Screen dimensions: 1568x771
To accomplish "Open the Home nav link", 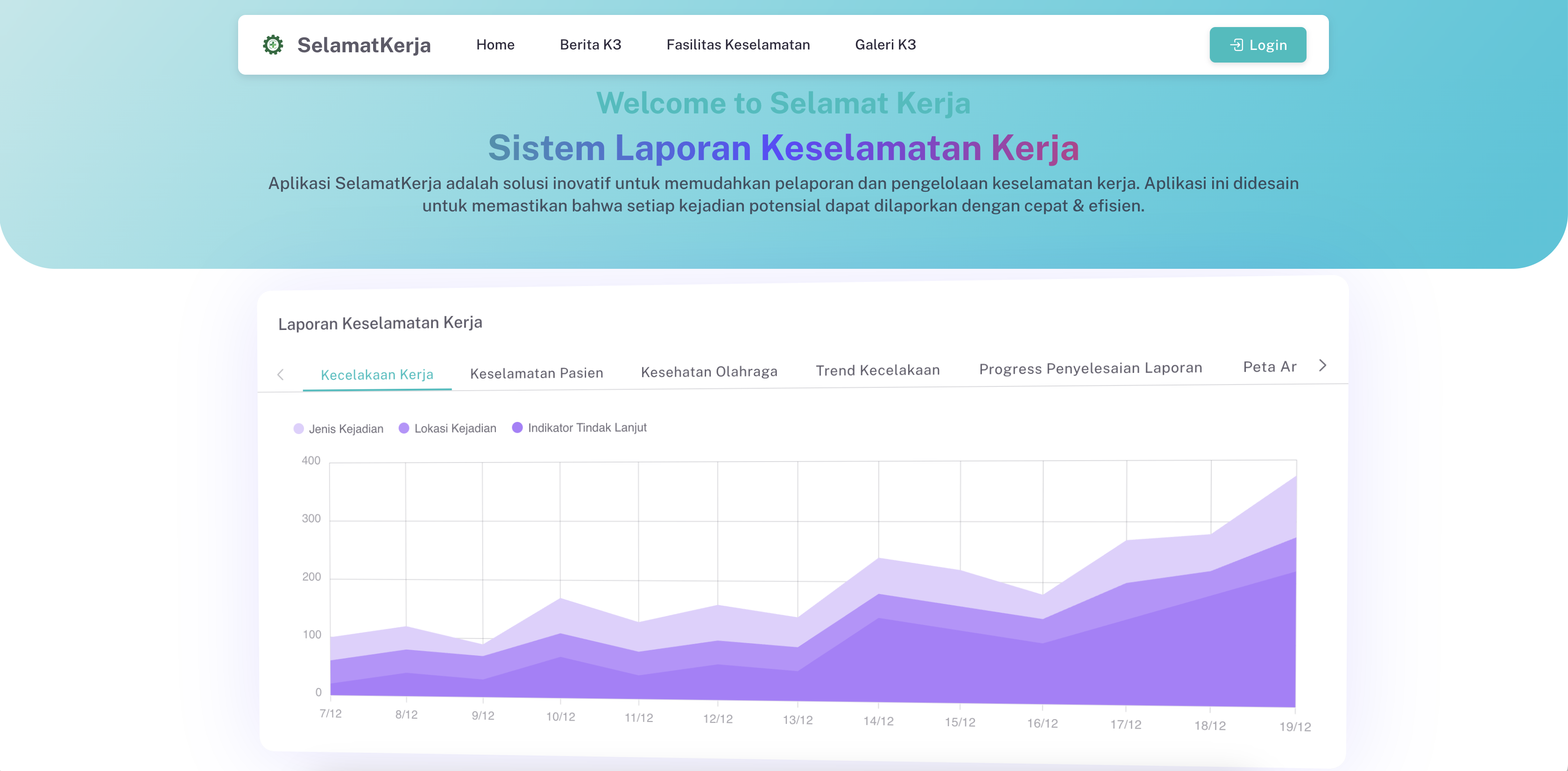I will point(495,44).
